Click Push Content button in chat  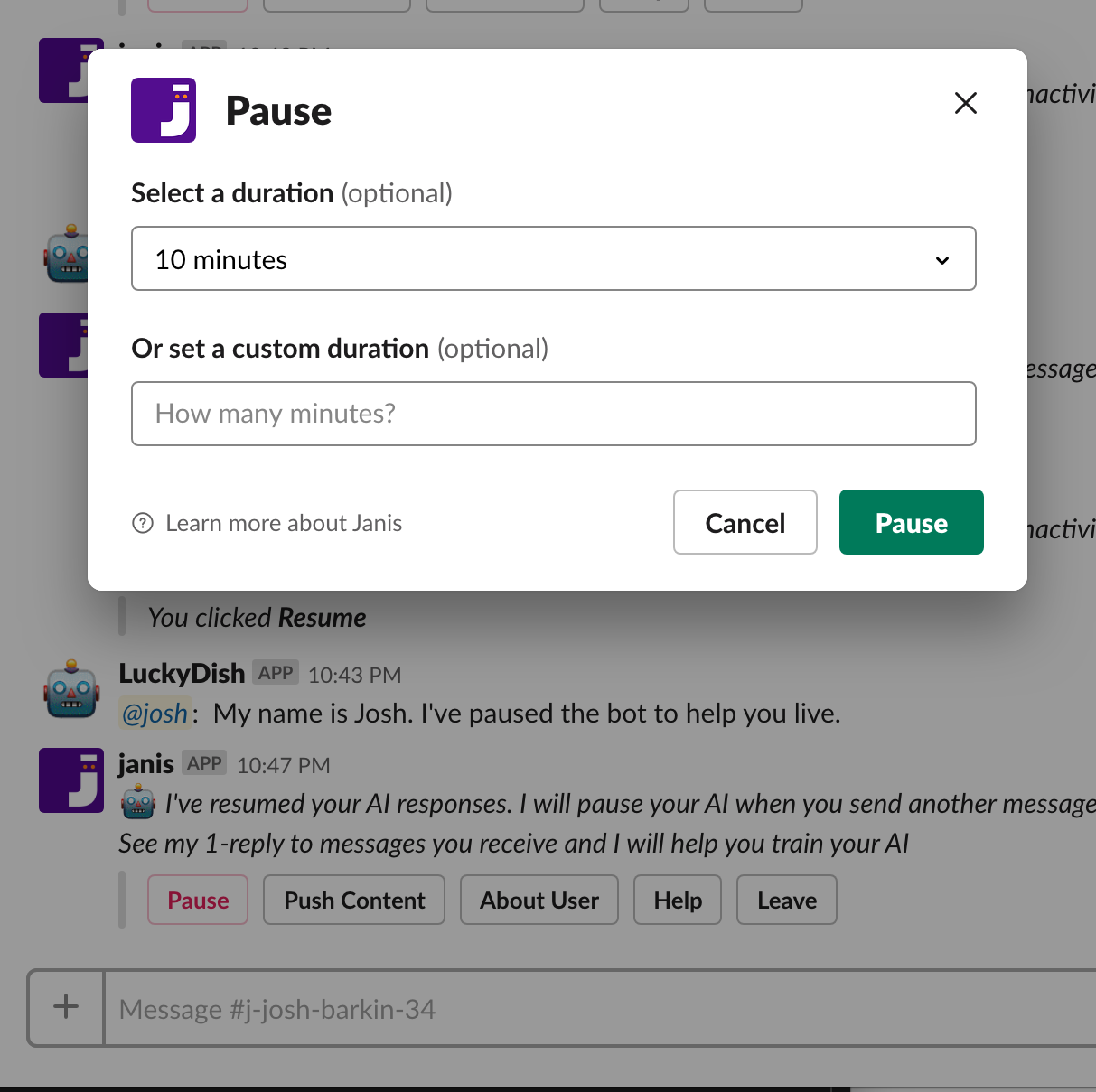click(x=354, y=900)
